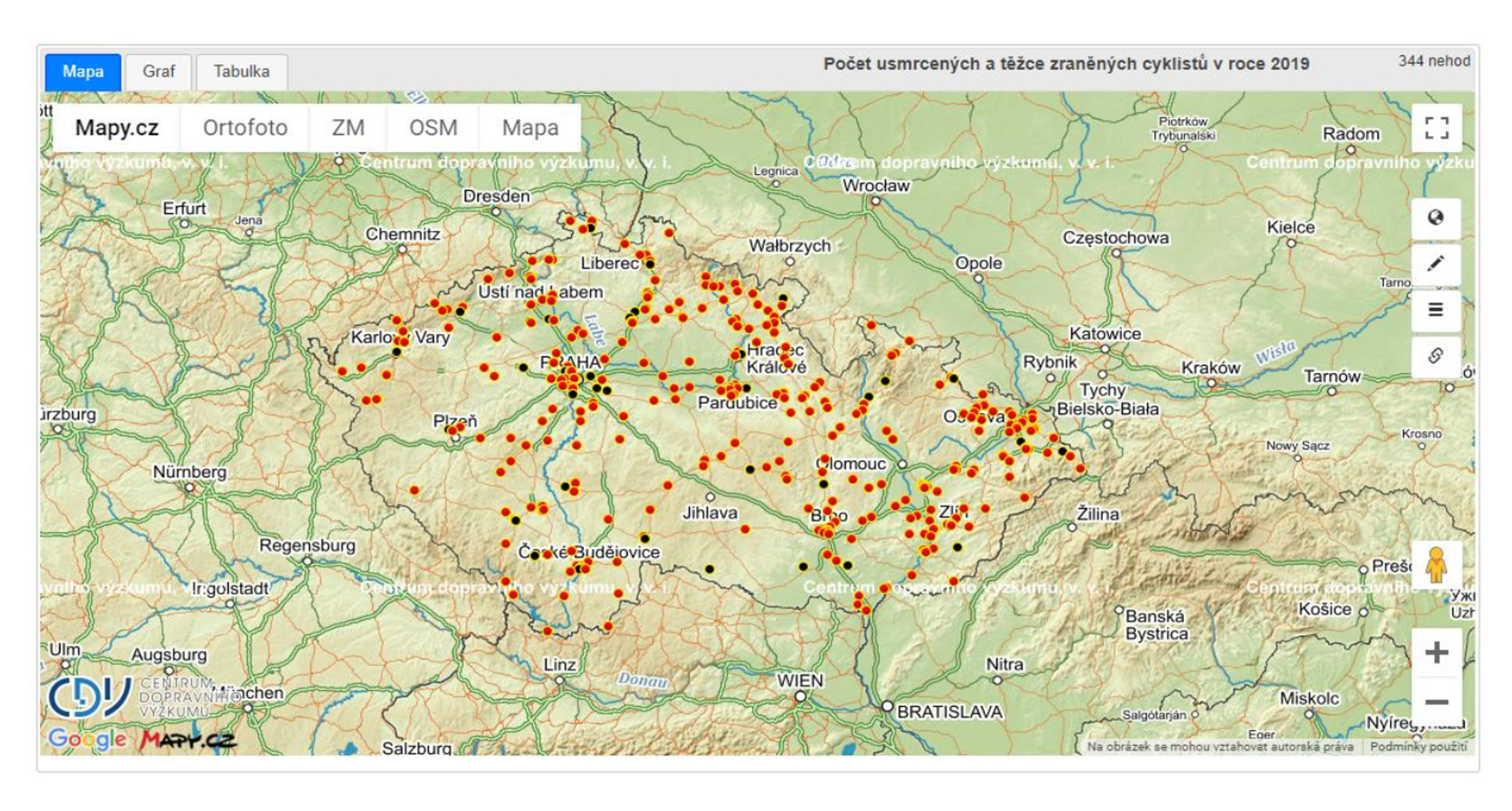Toggle fullscreen map view icon

[x=1436, y=128]
